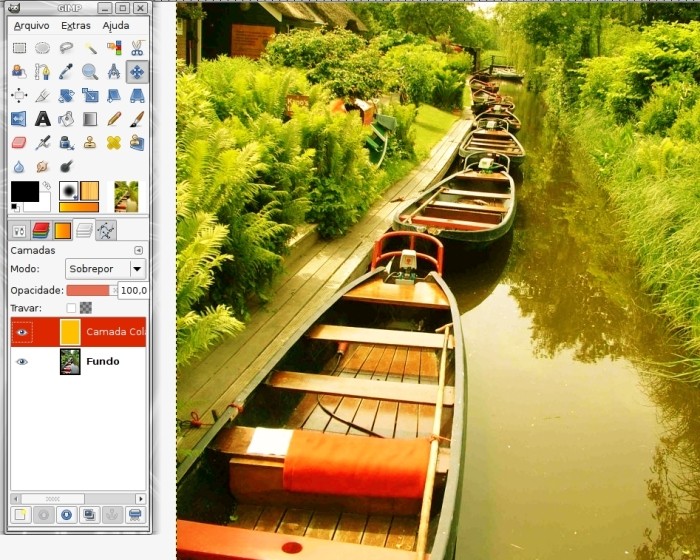Image resolution: width=700 pixels, height=560 pixels.
Task: Select the Paths tool
Action: [42, 71]
